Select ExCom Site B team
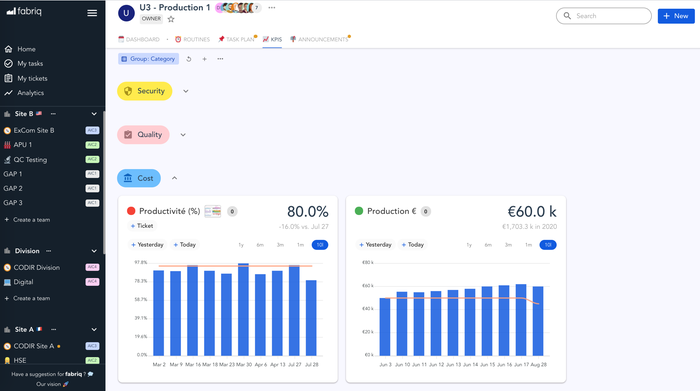Image resolution: width=700 pixels, height=391 pixels. pyautogui.click(x=34, y=130)
